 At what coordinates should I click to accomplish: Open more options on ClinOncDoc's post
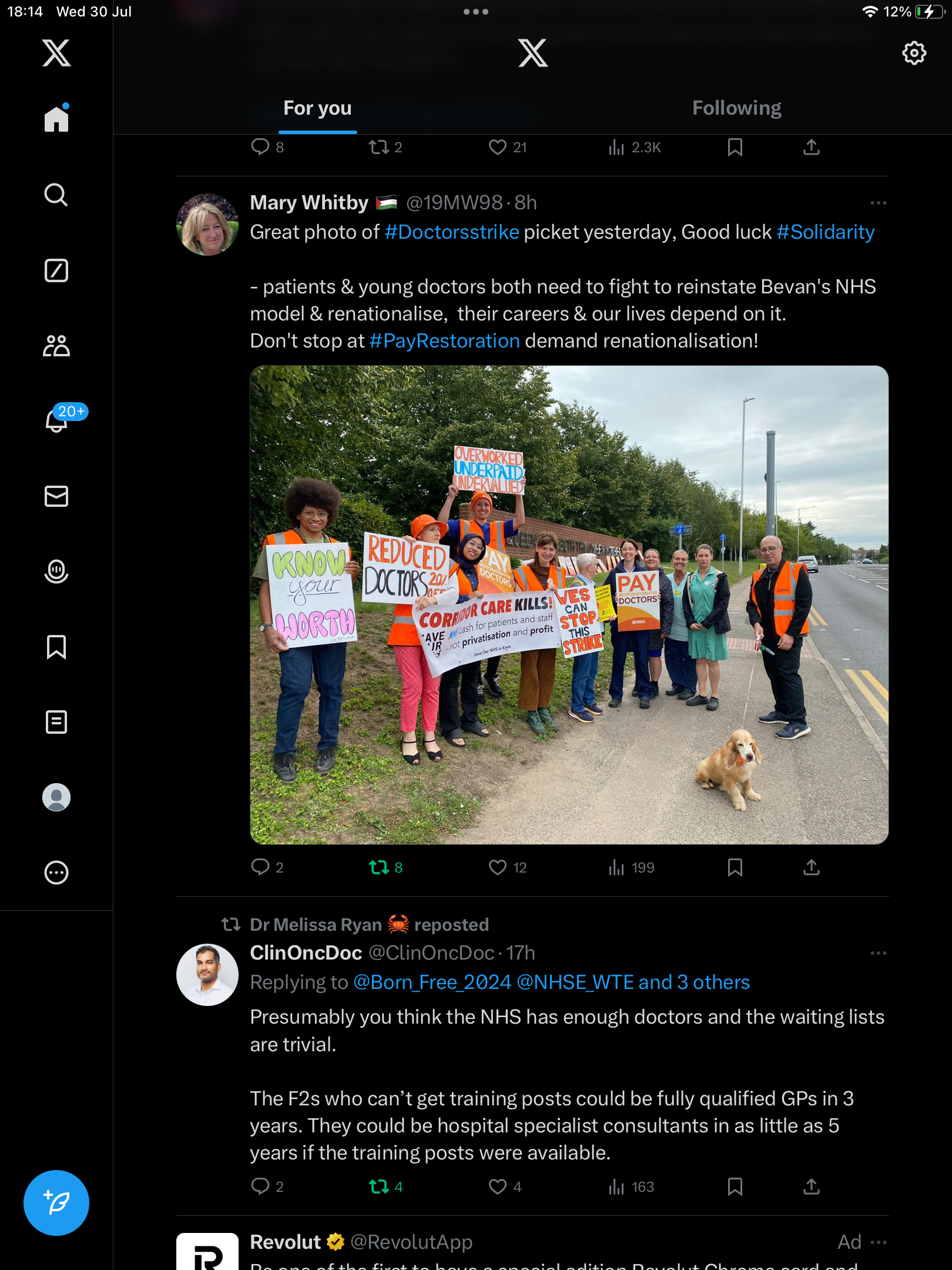879,953
